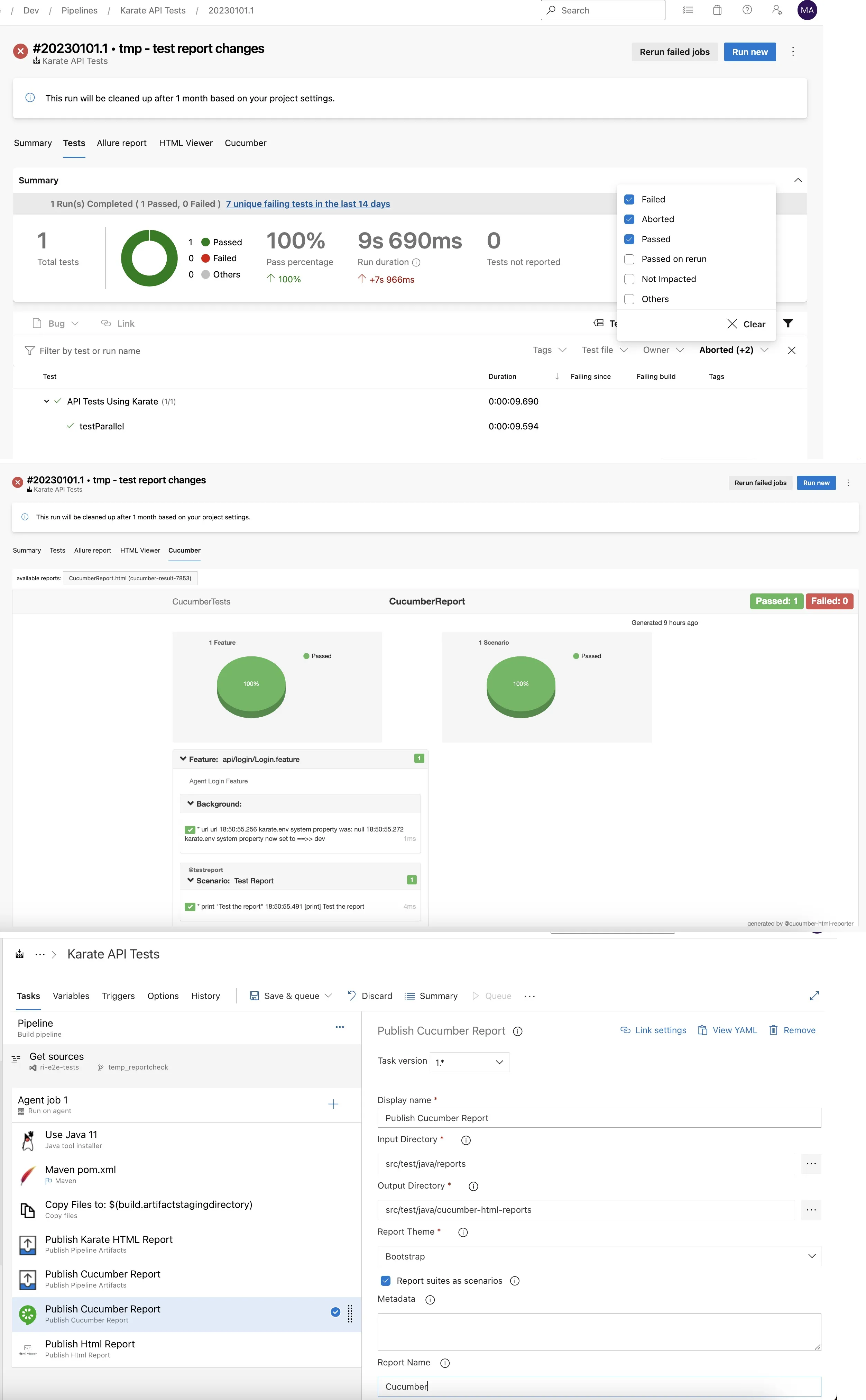Toggle Report suites as scenarios checkbox
This screenshot has height=1400, width=866.
(x=386, y=1280)
